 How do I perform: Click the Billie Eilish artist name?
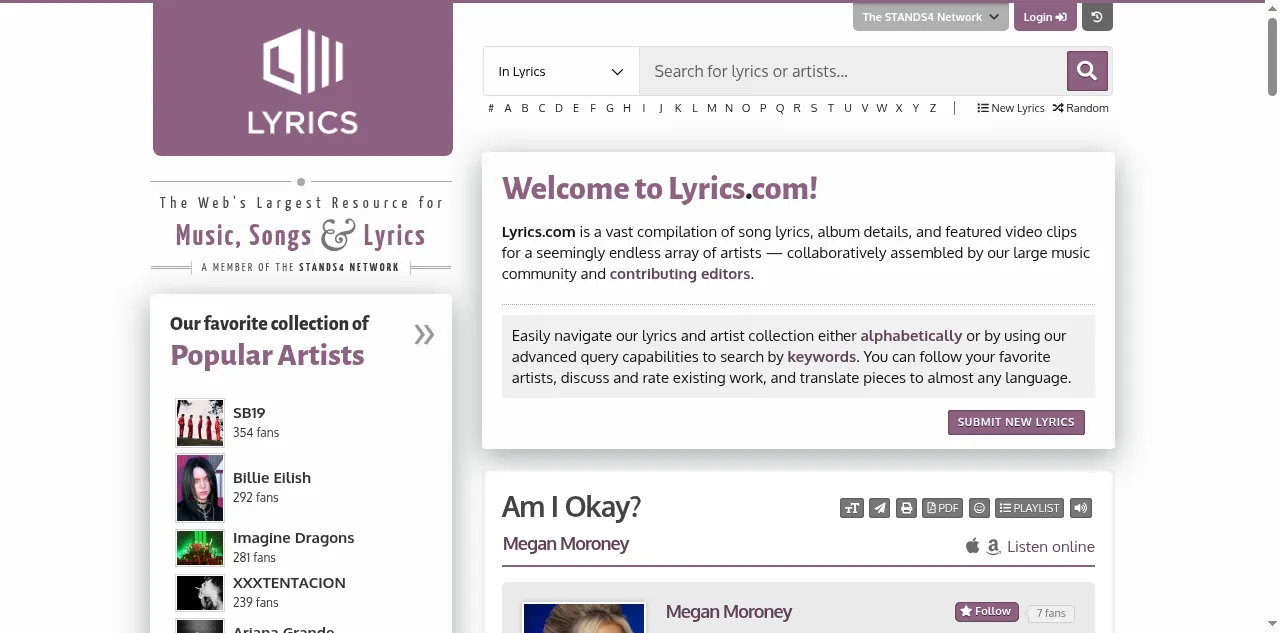tap(272, 478)
